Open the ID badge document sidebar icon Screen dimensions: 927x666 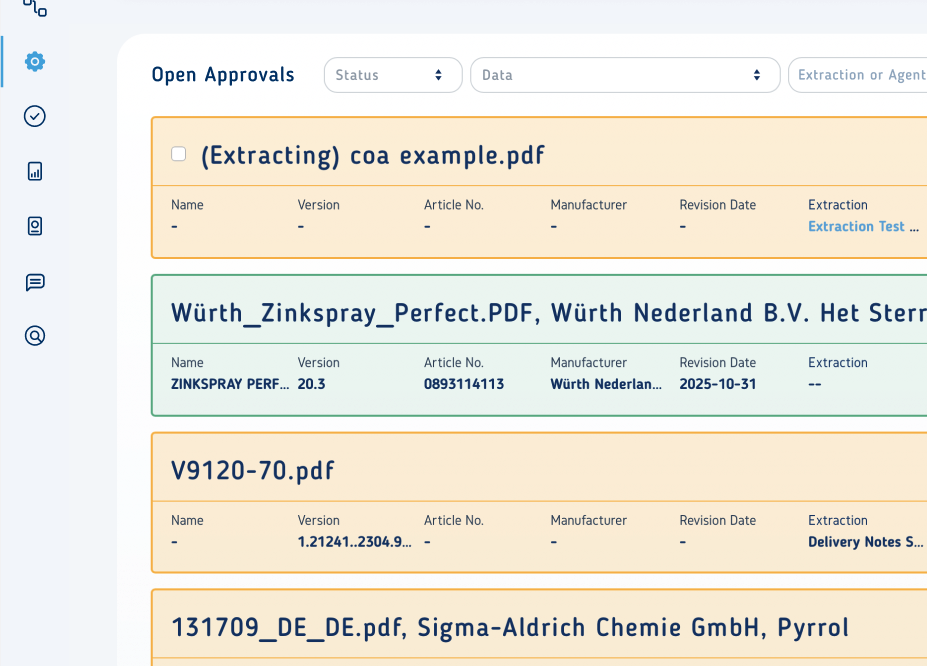35,226
